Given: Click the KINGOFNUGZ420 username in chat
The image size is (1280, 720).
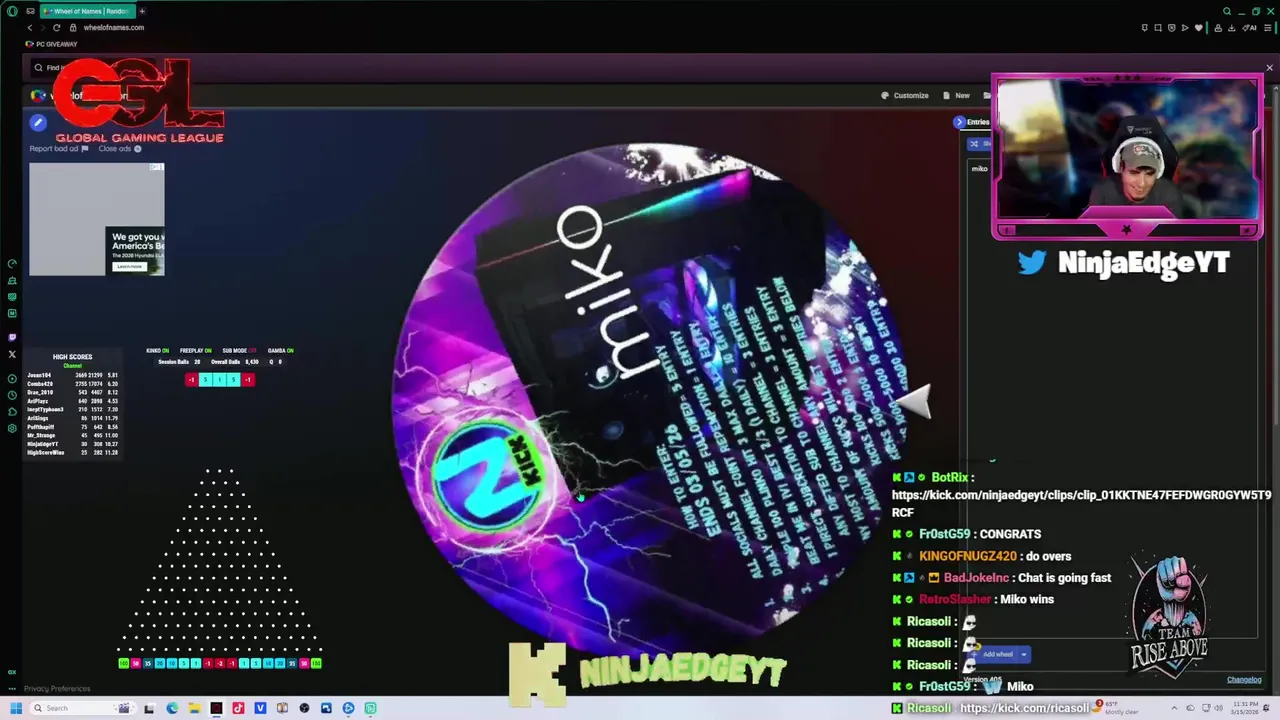Looking at the screenshot, I should (x=967, y=556).
